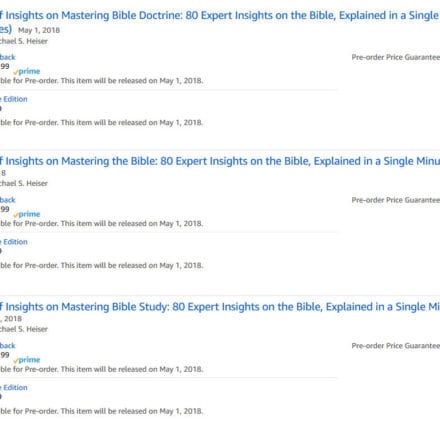The image size is (440, 440).
Task: Select Paperback format for Mastering the Bible book
Action: click(8, 200)
